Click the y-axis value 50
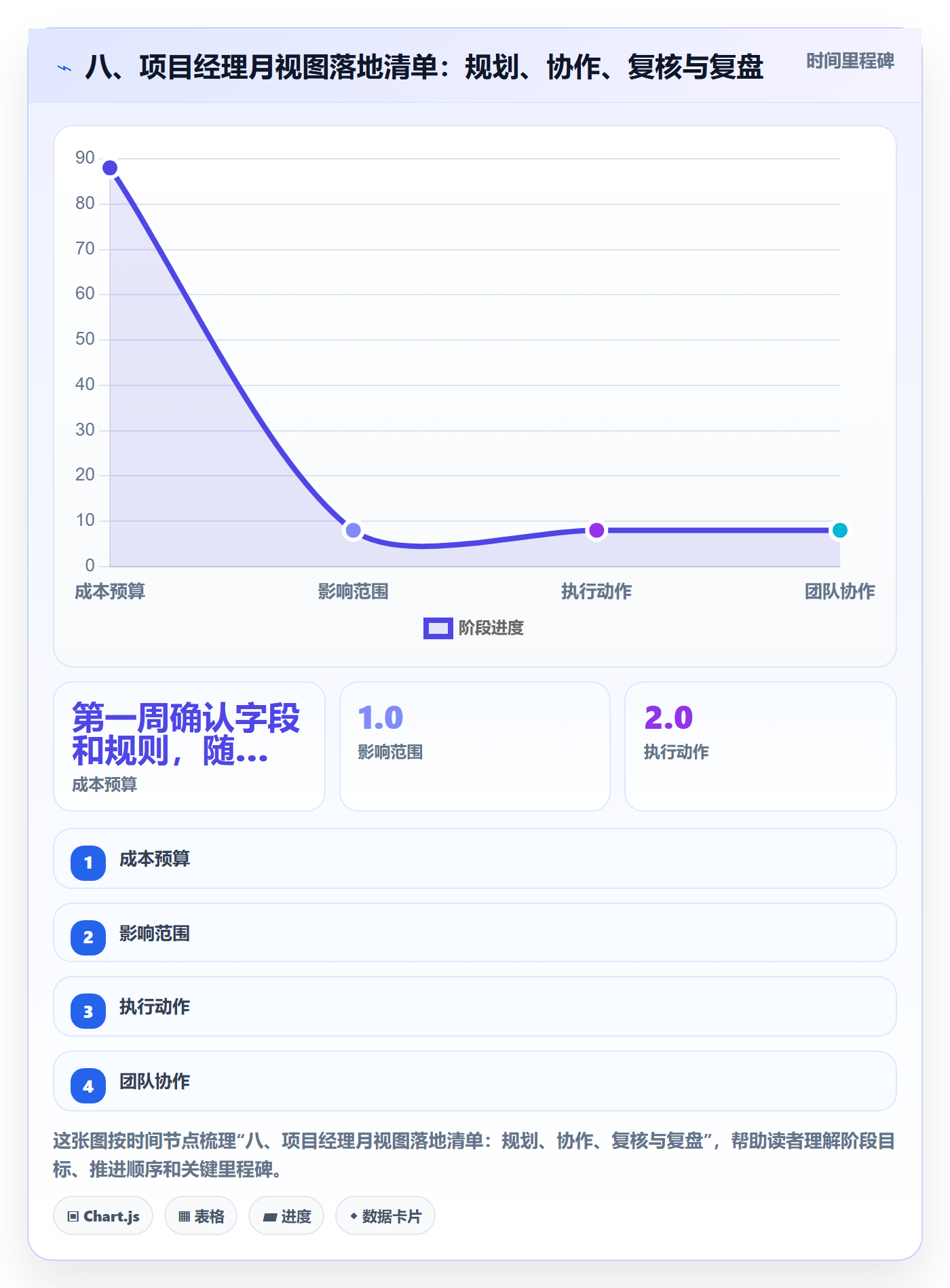Viewport: 950px width, 1288px height. pyautogui.click(x=85, y=339)
